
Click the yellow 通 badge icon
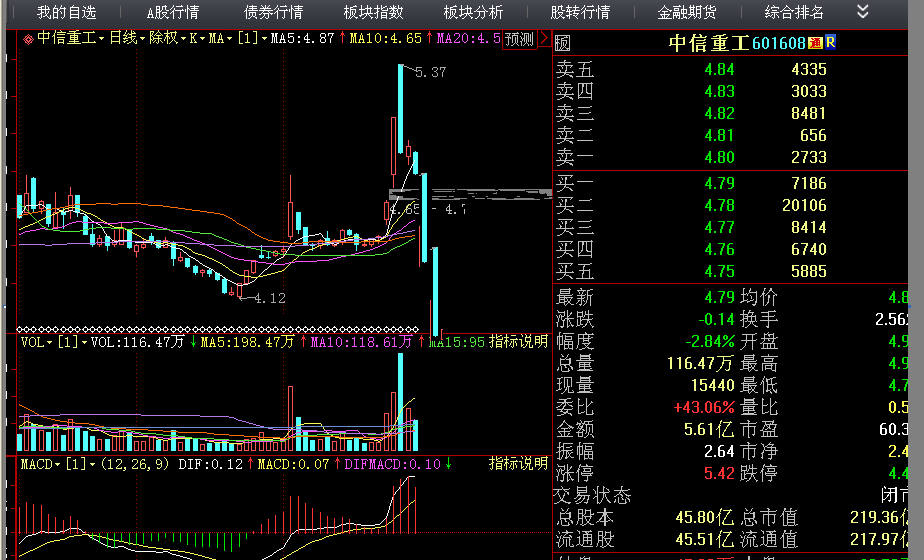(816, 42)
